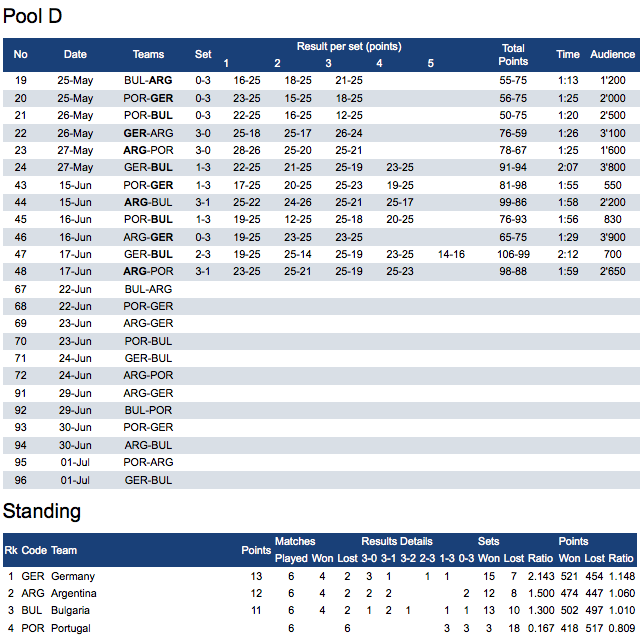This screenshot has width=641, height=643.
Task: Open the Germany team in standings
Action: tap(72, 576)
